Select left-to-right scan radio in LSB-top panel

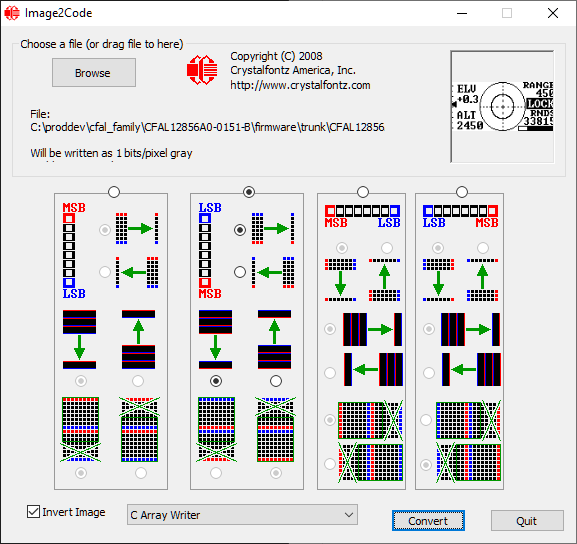click(x=240, y=230)
